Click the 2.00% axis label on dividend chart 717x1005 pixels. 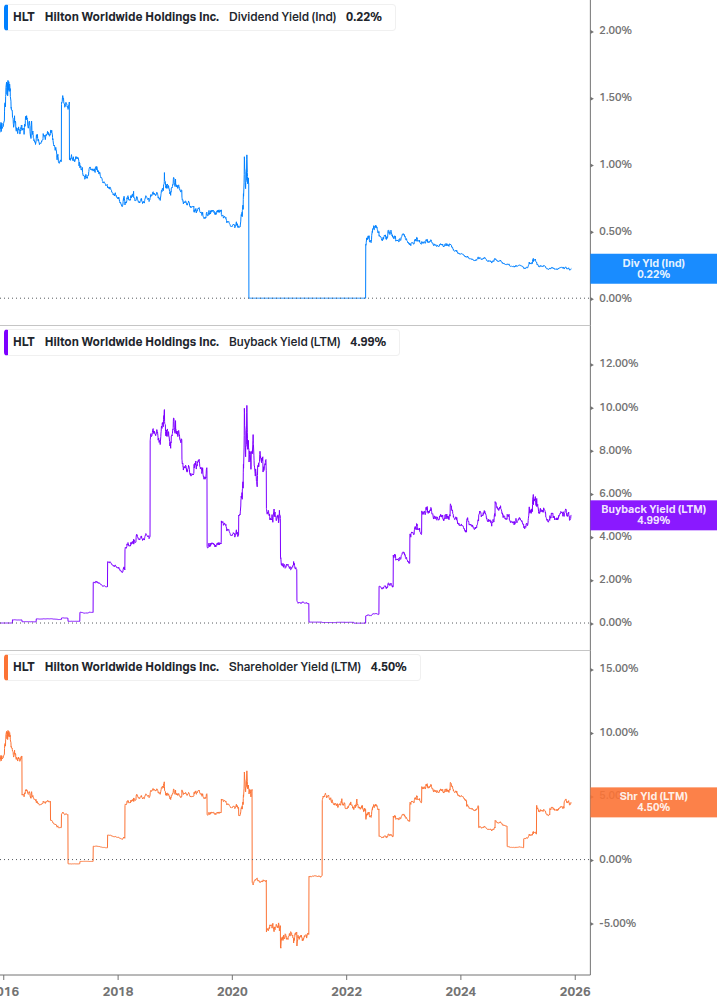[615, 31]
